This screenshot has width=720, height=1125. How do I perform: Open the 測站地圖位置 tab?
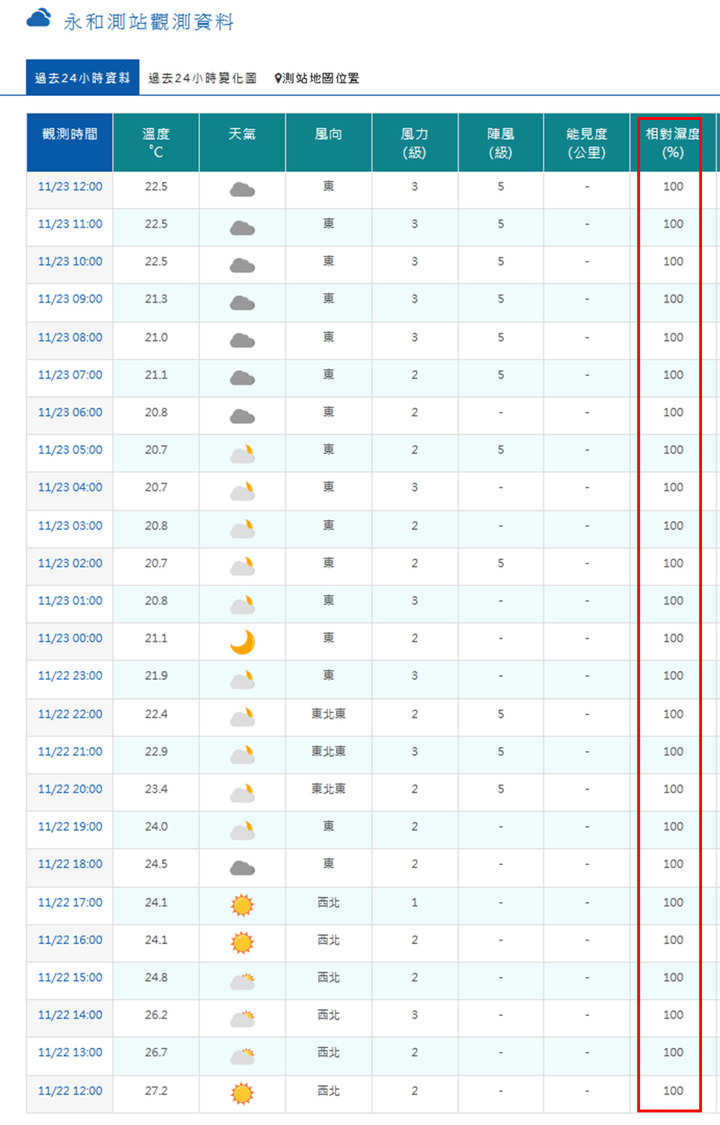(x=316, y=78)
